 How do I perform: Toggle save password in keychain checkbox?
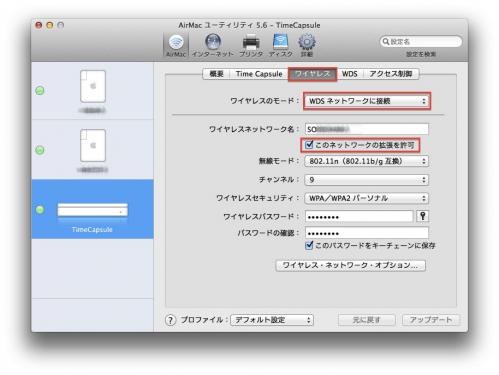tap(309, 245)
